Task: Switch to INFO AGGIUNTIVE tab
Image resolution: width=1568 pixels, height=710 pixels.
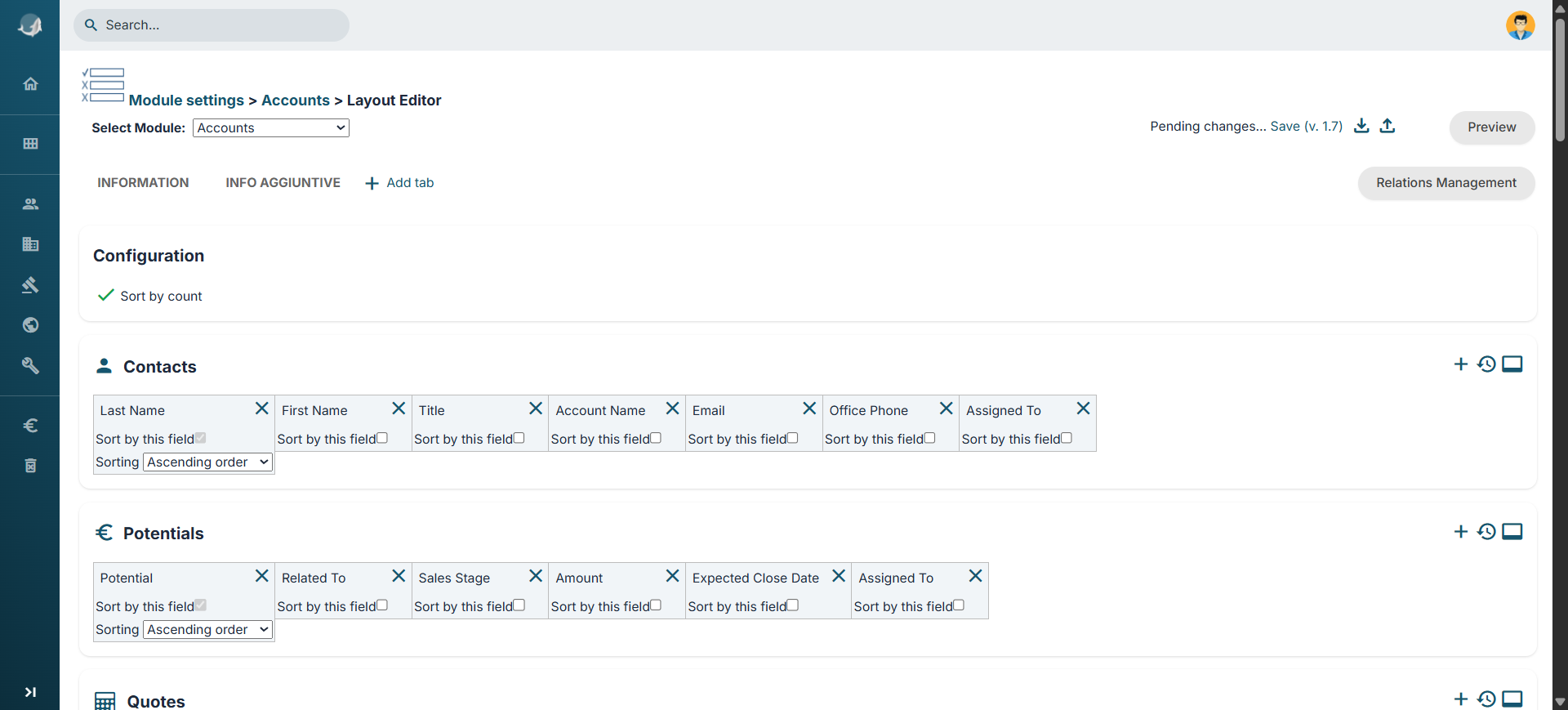Action: 283,182
